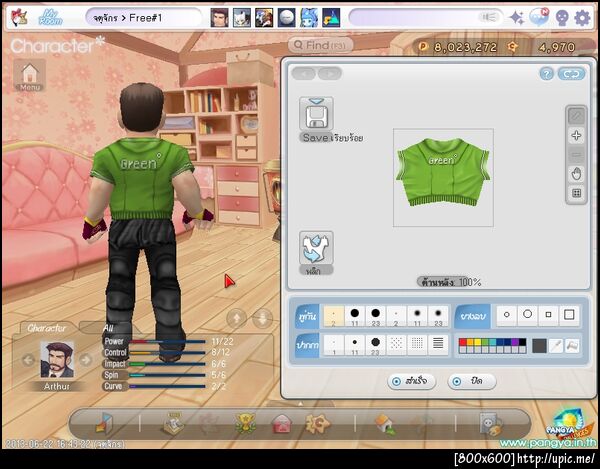The height and width of the screenshot is (469, 600).
Task: Open the gear settings icon
Action: [x=582, y=18]
